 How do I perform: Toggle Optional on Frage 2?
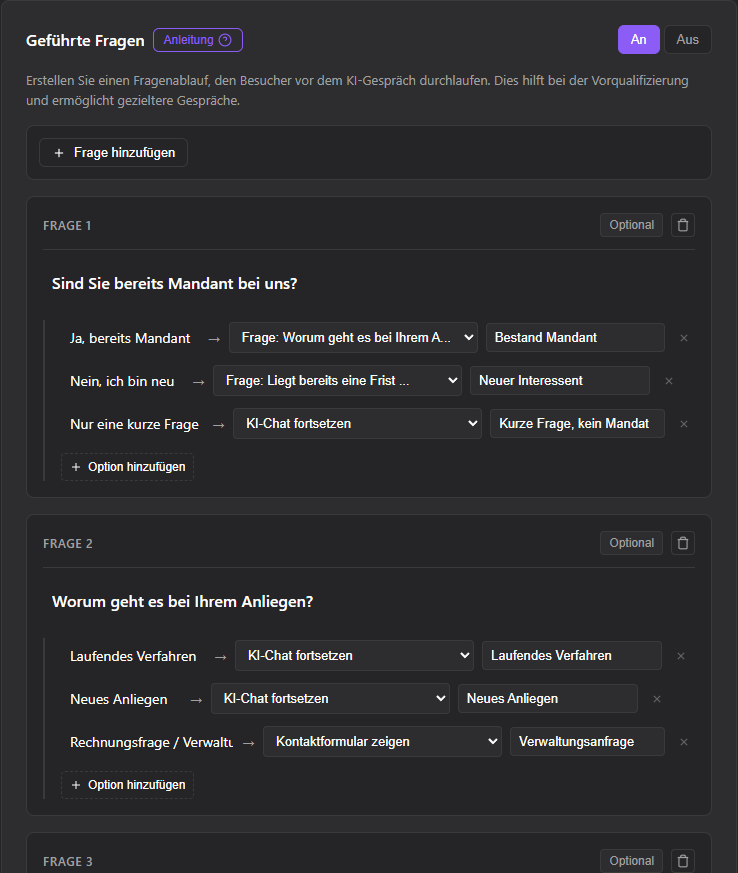(x=631, y=543)
